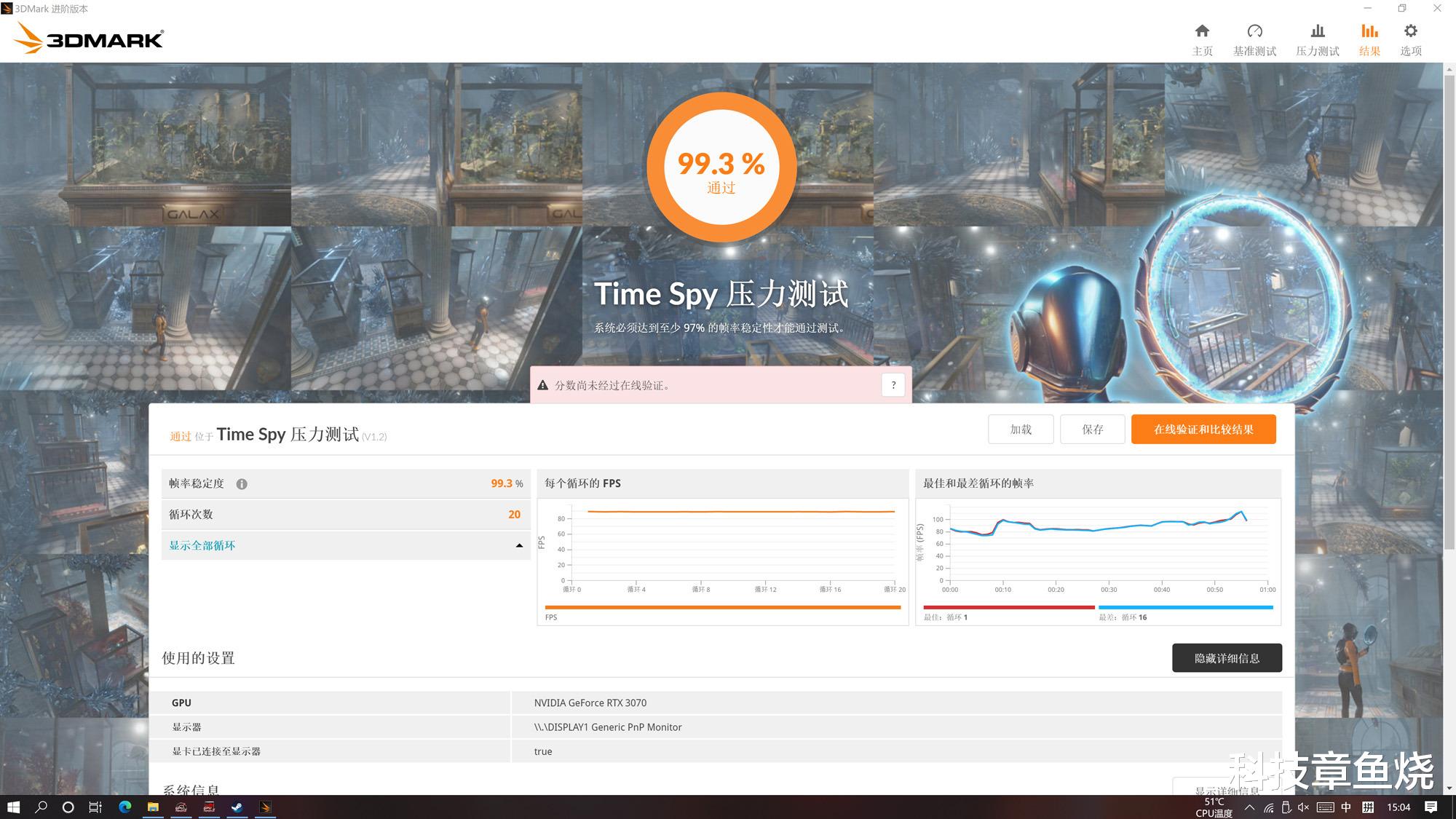Screen dimensions: 1456x819
Task: Click the 帧率稳定度 row value 99.3 %
Action: point(507,483)
